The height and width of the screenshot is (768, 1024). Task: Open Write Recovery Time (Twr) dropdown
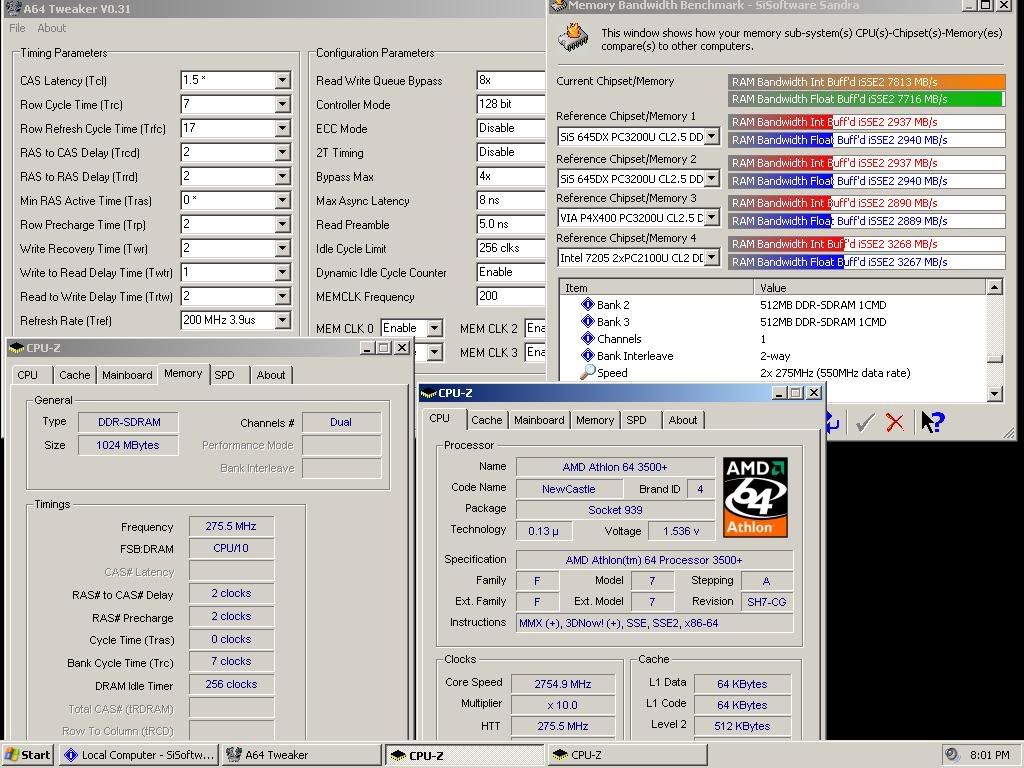point(282,248)
